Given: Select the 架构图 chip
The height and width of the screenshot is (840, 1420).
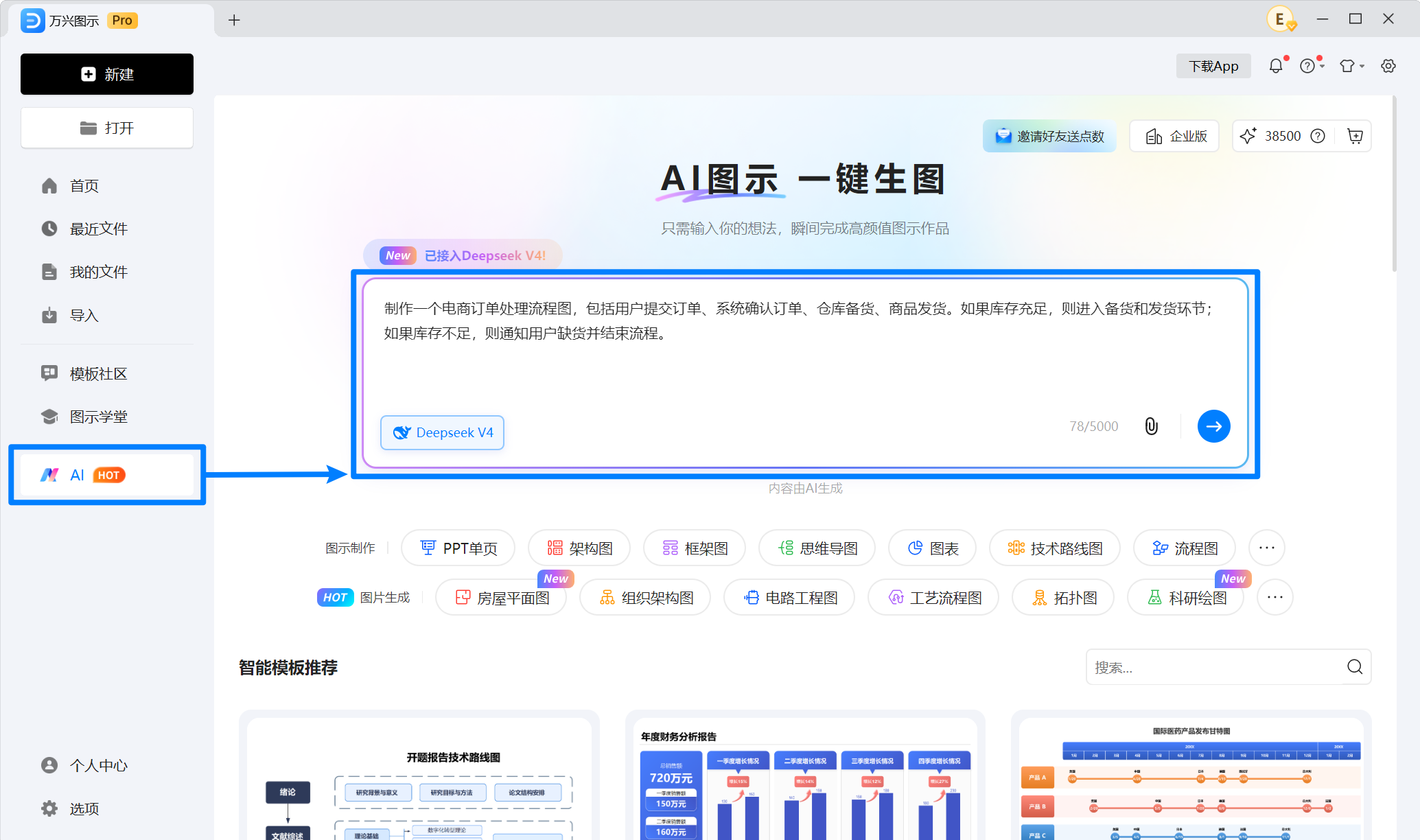Looking at the screenshot, I should coord(579,548).
